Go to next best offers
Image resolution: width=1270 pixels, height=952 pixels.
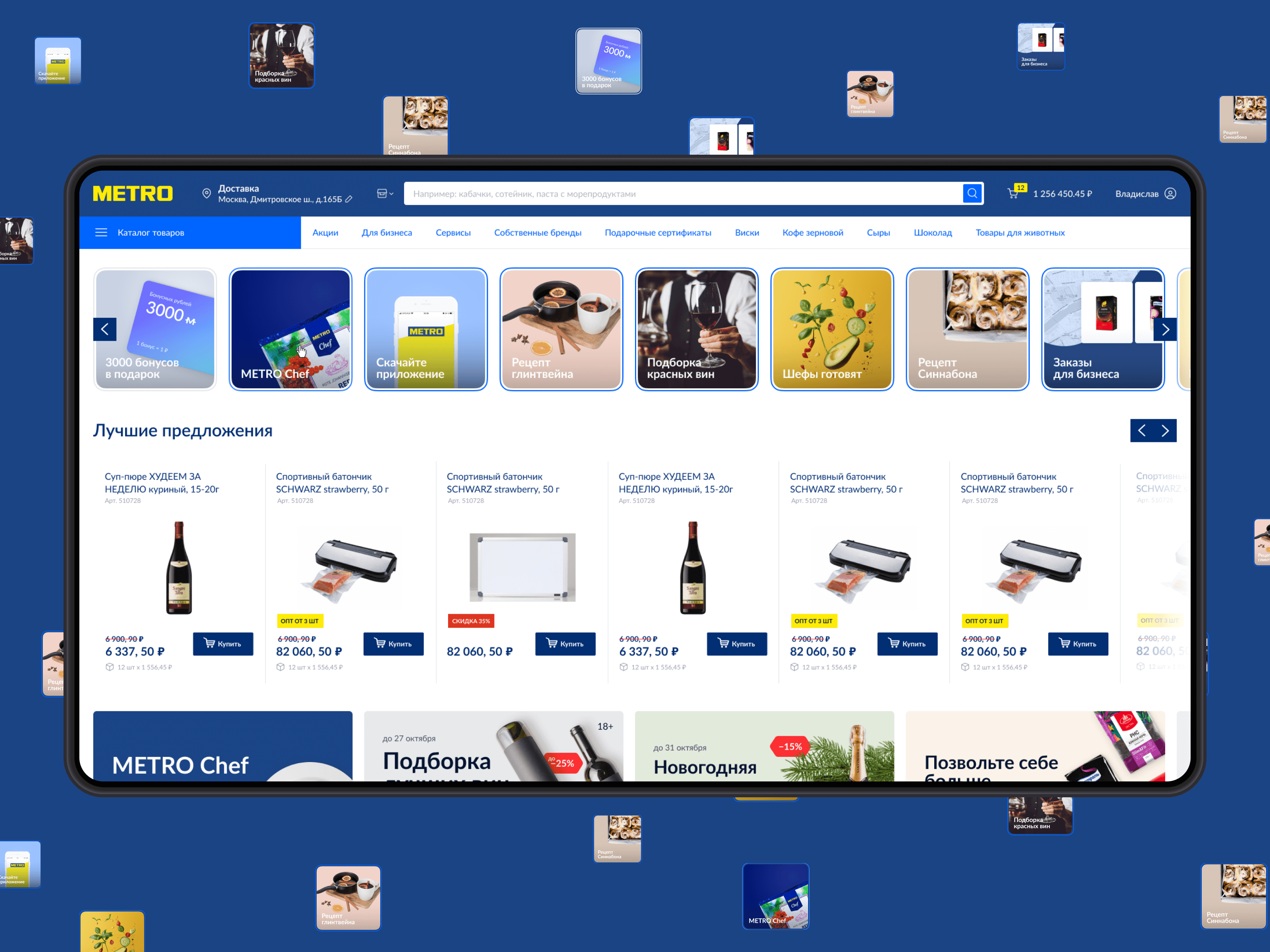point(1165,430)
